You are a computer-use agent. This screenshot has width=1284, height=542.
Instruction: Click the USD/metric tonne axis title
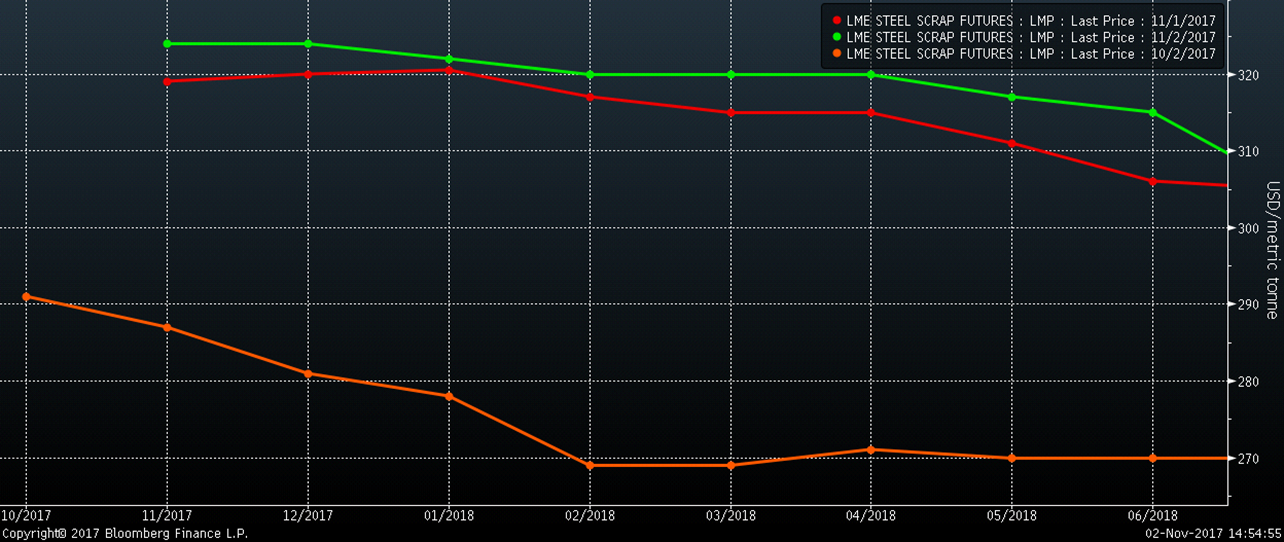(x=1273, y=250)
